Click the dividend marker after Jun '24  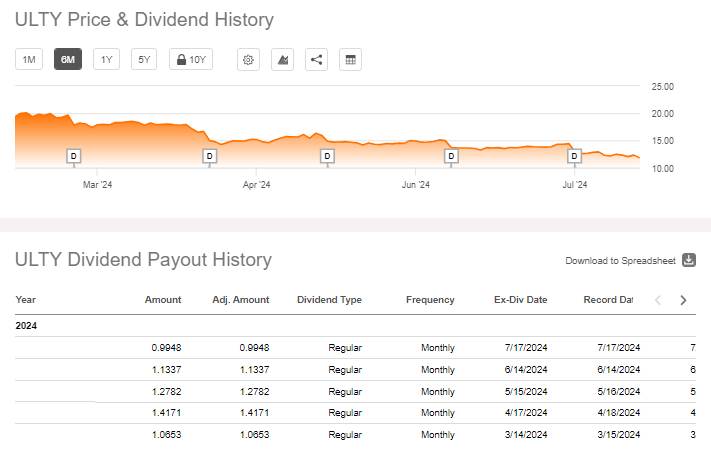451,156
